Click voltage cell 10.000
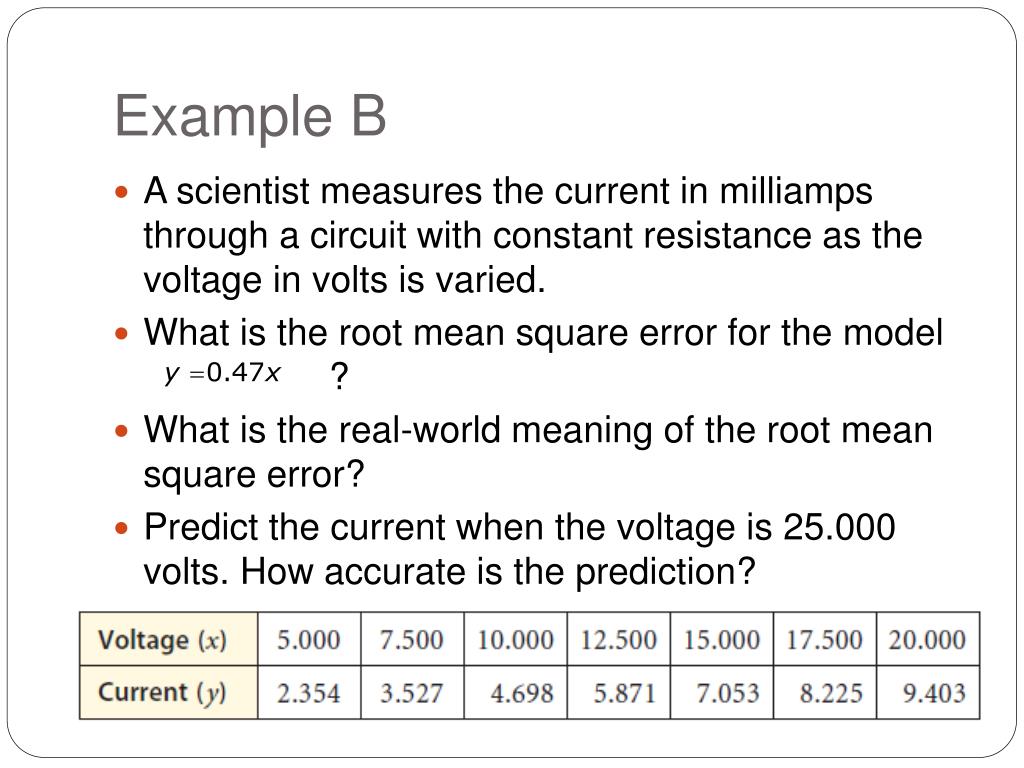 [515, 639]
